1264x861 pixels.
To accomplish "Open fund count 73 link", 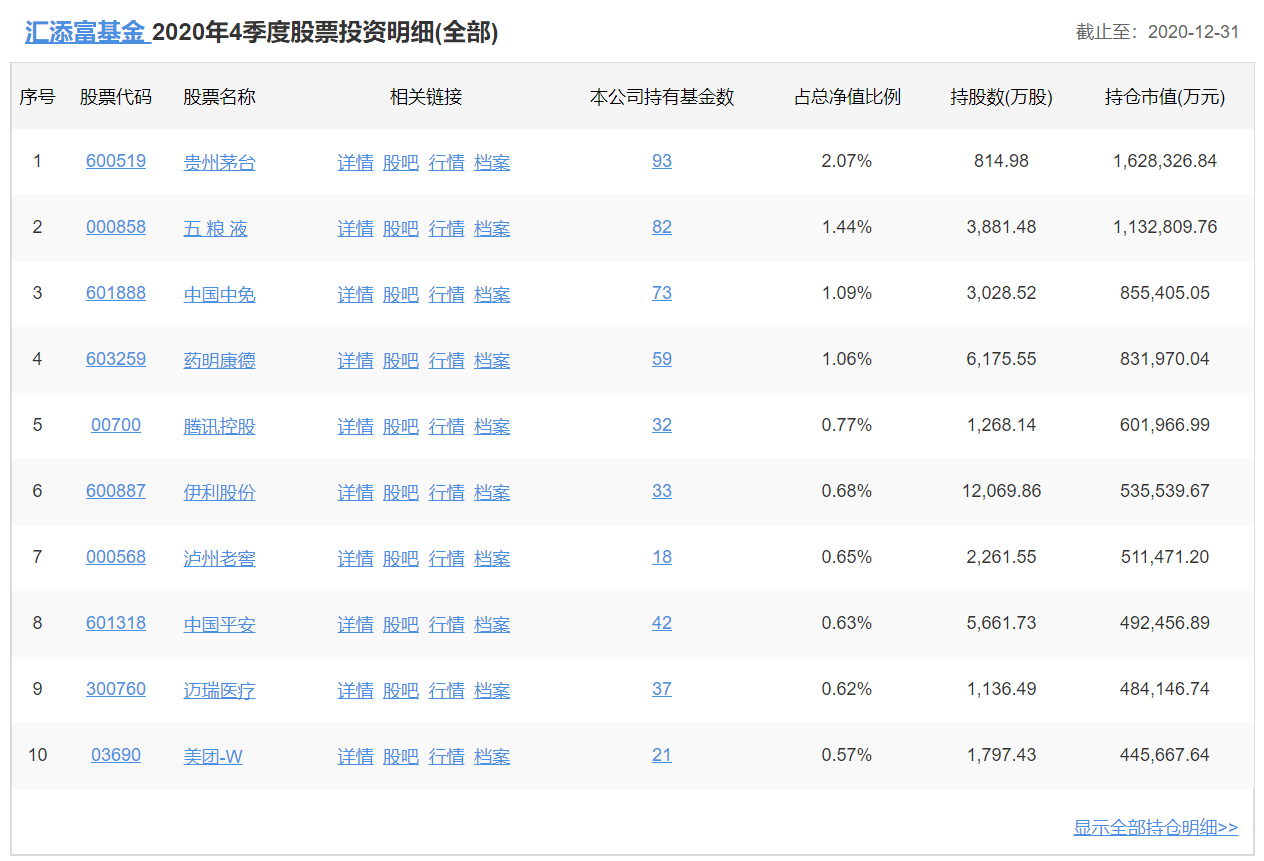I will click(662, 293).
